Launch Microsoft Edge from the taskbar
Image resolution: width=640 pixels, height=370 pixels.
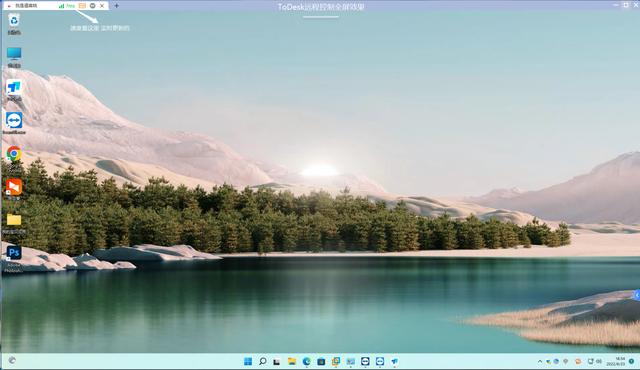click(x=307, y=361)
